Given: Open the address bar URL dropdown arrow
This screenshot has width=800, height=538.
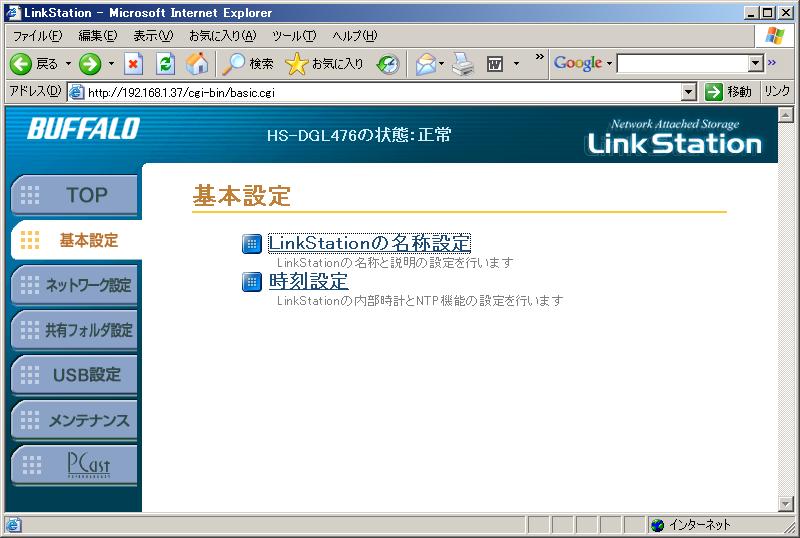Looking at the screenshot, I should click(689, 92).
